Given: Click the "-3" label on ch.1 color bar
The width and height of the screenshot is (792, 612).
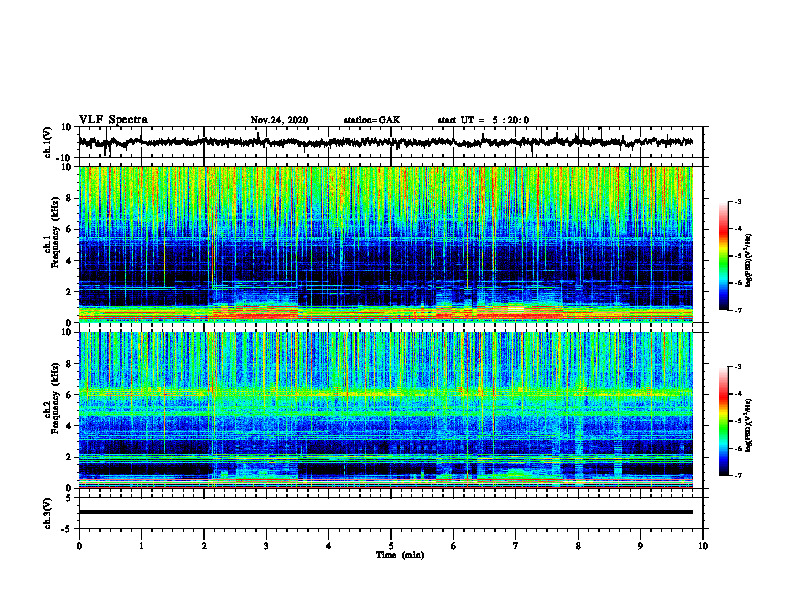Looking at the screenshot, I should tap(737, 201).
